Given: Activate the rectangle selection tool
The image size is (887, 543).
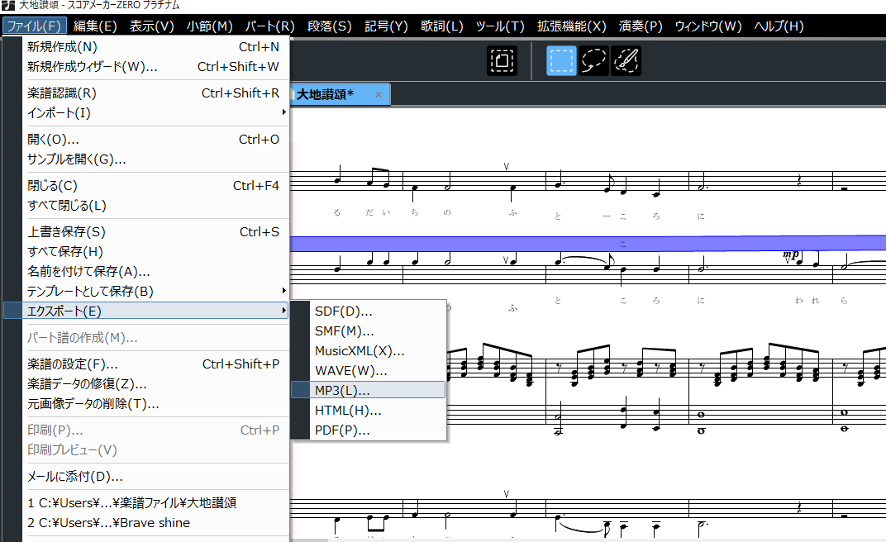Looking at the screenshot, I should pyautogui.click(x=561, y=61).
